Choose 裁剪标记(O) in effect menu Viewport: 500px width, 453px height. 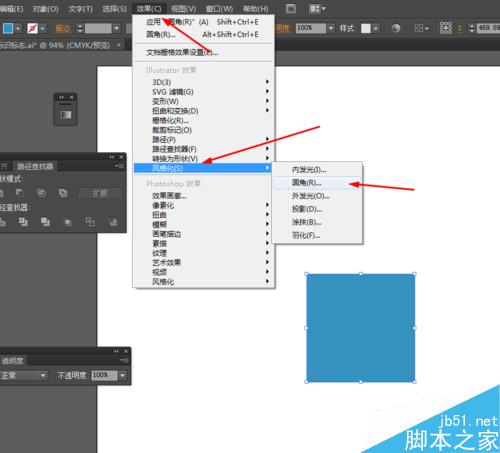[x=203, y=130]
